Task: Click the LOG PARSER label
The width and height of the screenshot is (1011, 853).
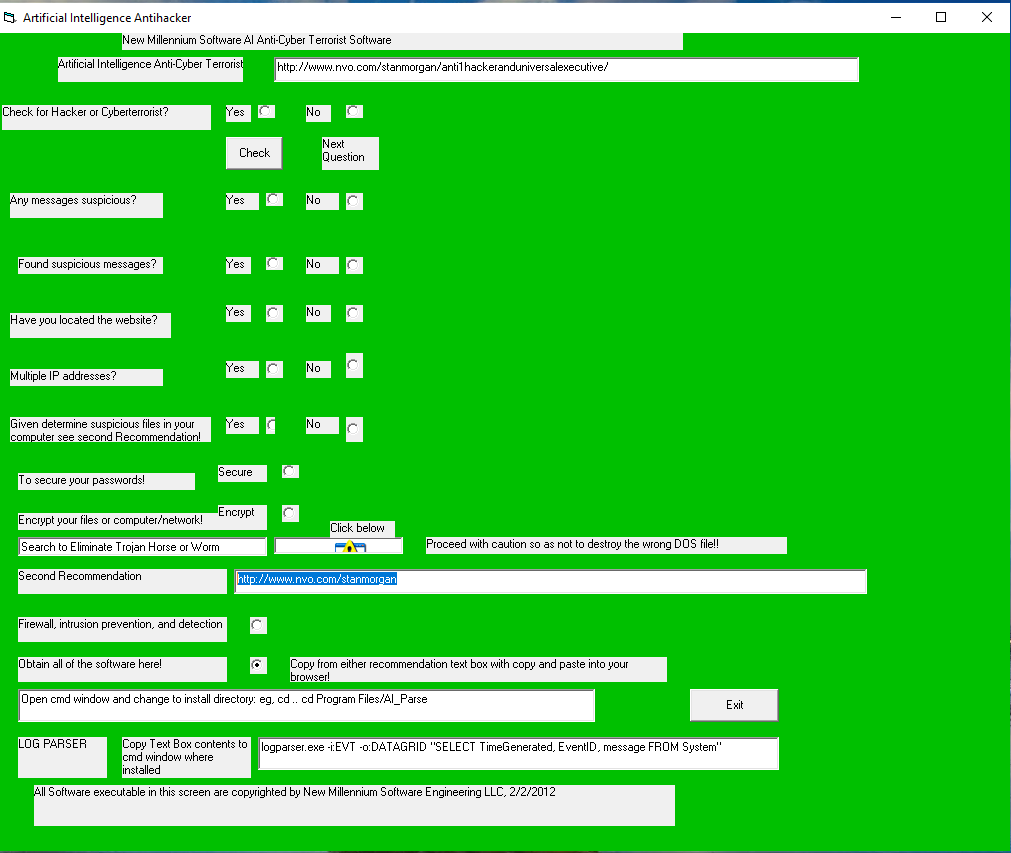Action: (x=62, y=757)
